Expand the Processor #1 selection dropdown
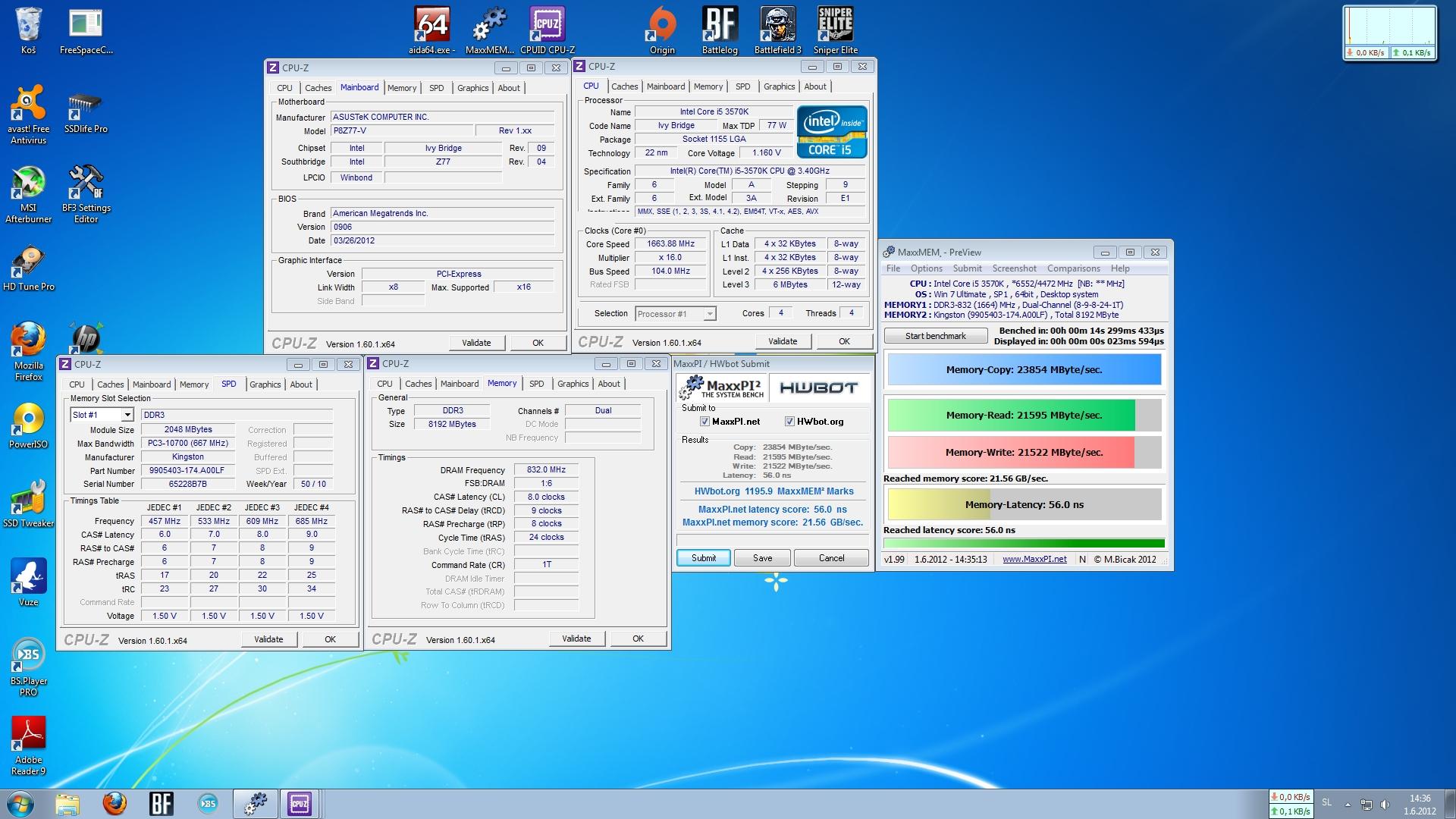The image size is (1456, 819). tap(709, 314)
